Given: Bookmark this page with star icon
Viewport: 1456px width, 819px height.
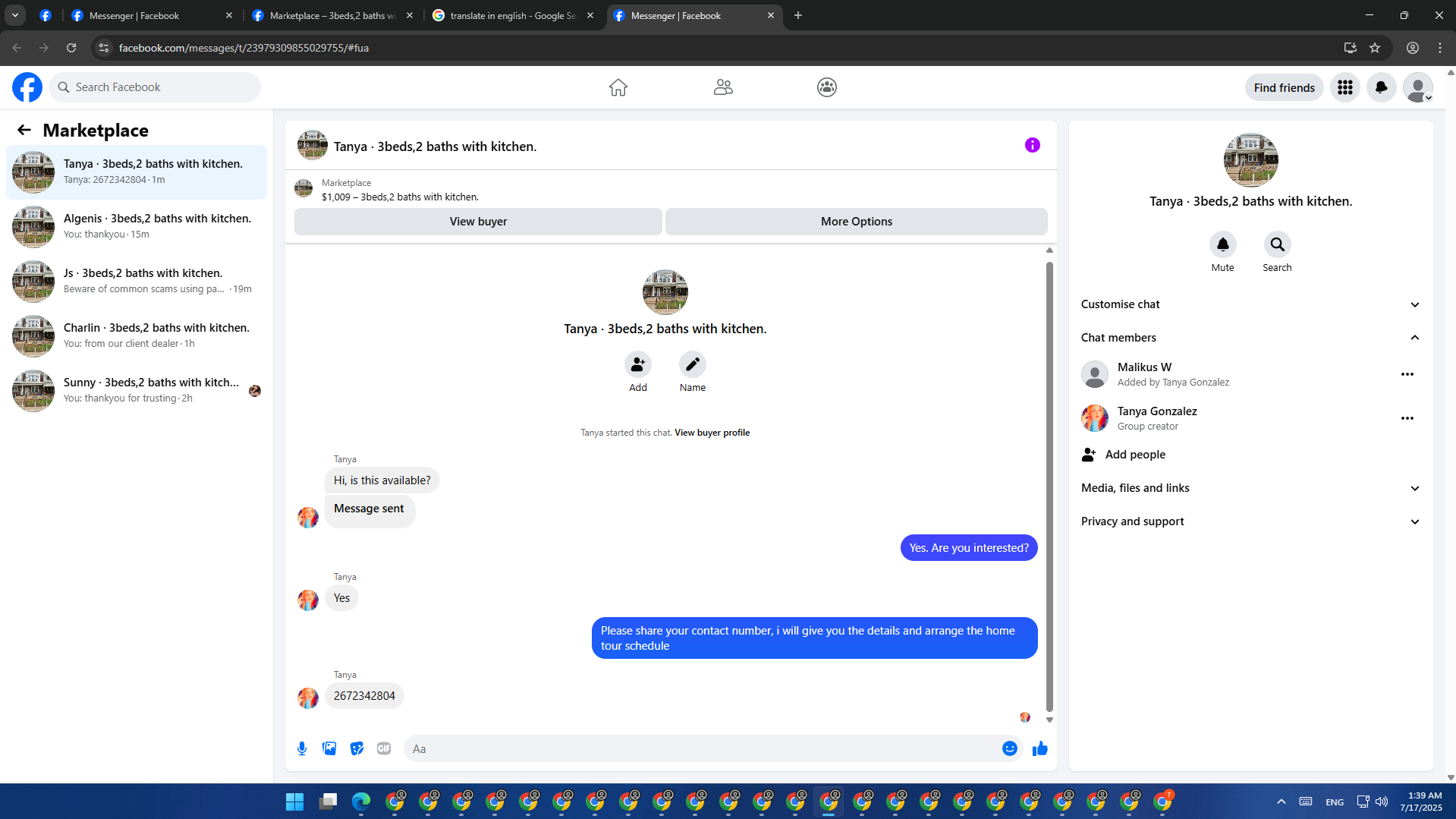Looking at the screenshot, I should coord(1375,48).
